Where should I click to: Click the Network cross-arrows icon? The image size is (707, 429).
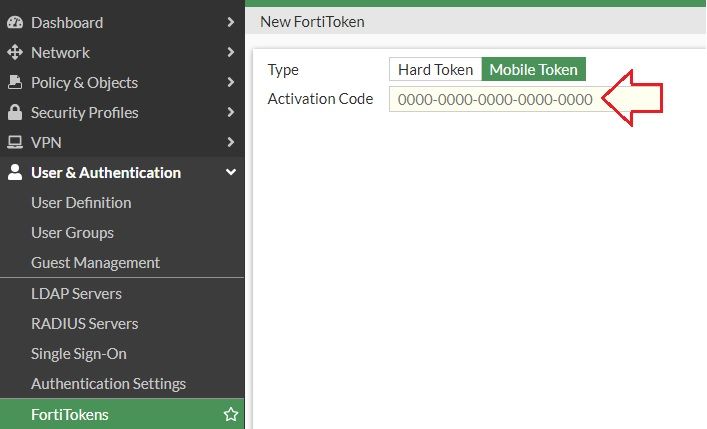tap(15, 52)
